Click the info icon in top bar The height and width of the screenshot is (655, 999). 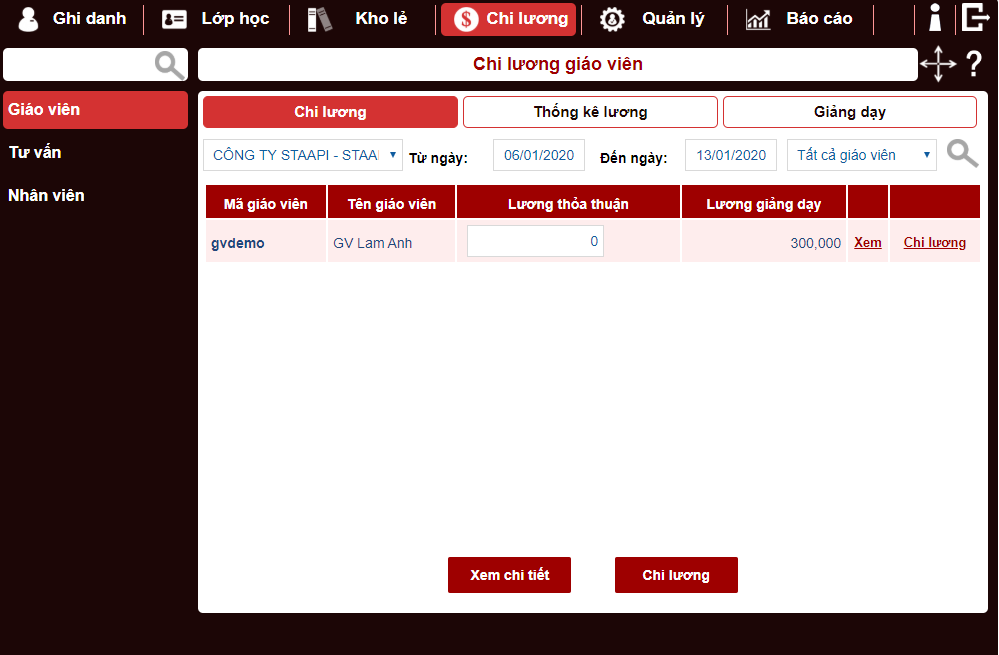click(x=935, y=18)
